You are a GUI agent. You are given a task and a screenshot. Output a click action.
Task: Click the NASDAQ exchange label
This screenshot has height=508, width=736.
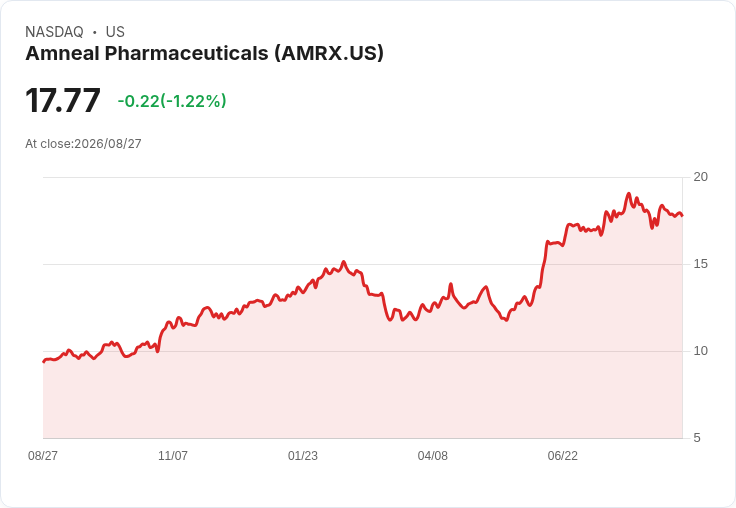coord(54,32)
